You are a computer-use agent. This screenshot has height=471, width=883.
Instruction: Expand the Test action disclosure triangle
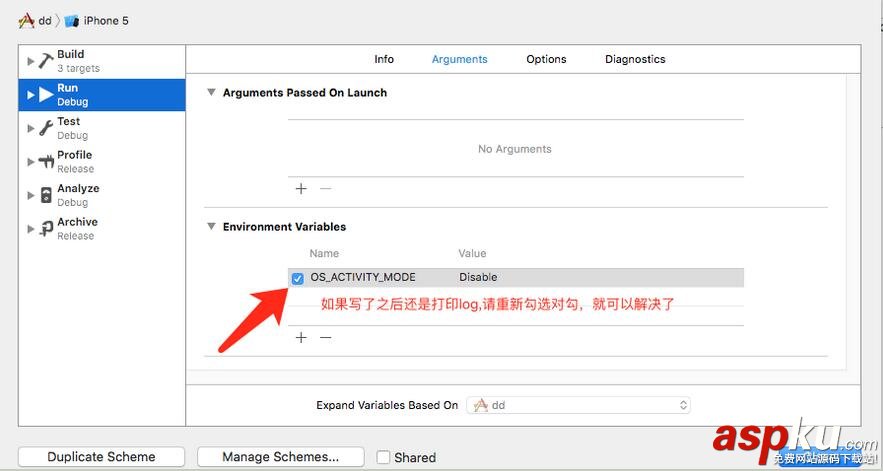pos(31,128)
